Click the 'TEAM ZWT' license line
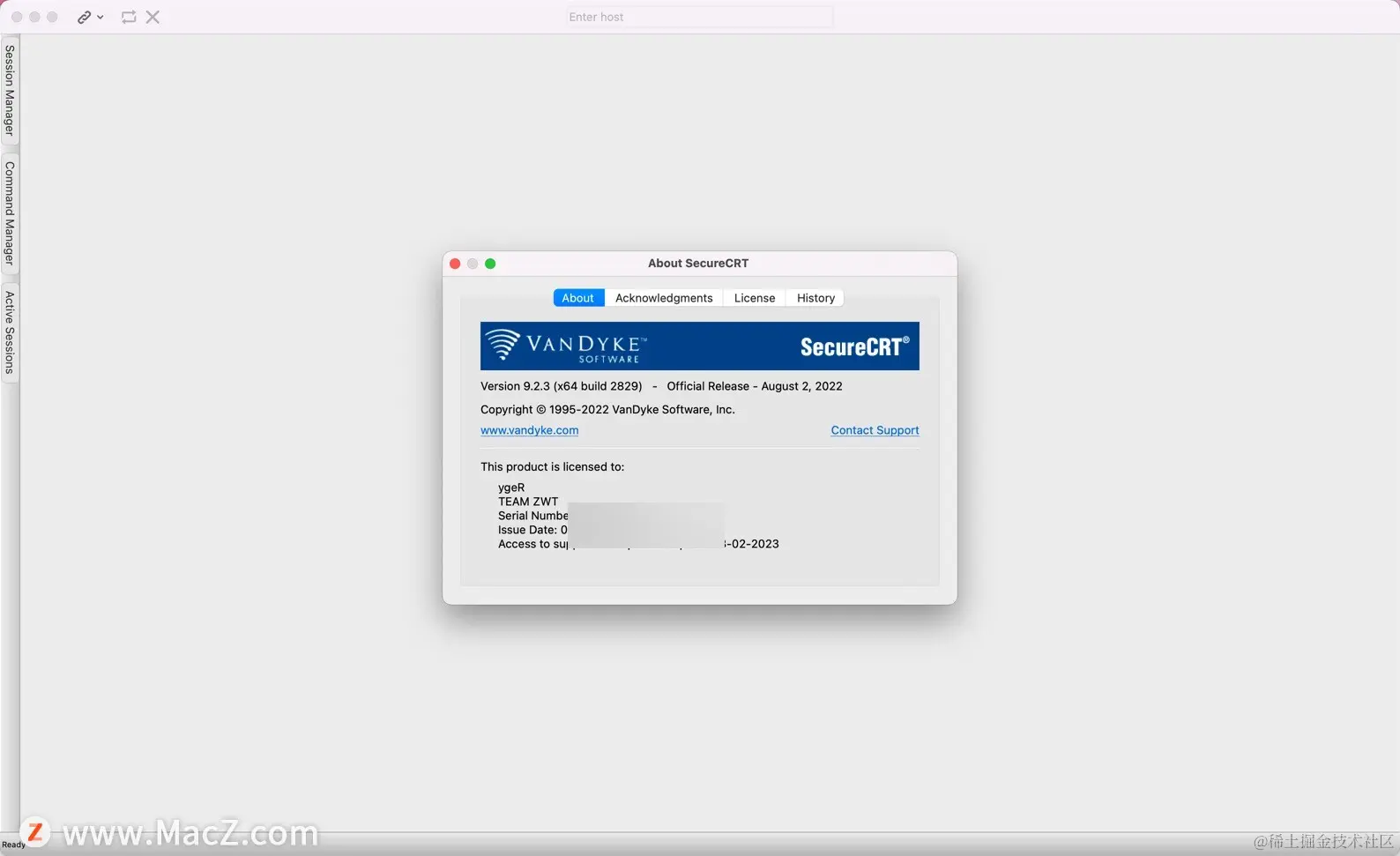The image size is (1400, 856). pyautogui.click(x=528, y=502)
